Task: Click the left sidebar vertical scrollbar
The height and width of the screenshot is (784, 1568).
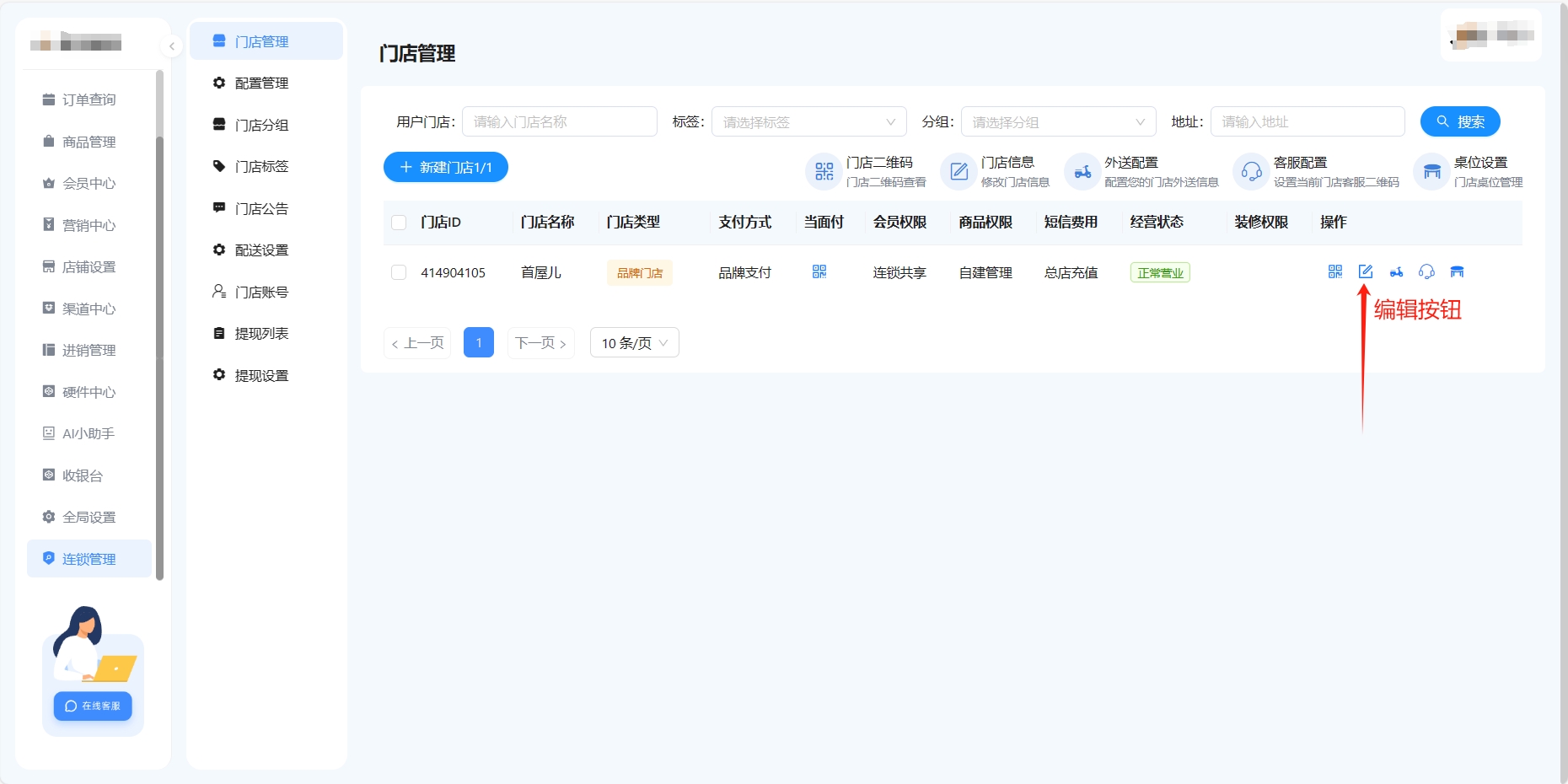Action: click(x=159, y=337)
